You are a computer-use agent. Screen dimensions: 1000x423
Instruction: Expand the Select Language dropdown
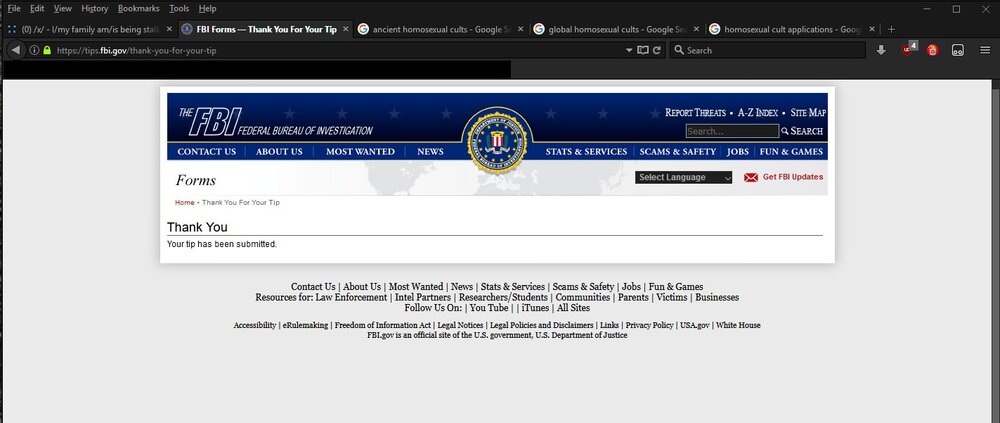pos(684,177)
